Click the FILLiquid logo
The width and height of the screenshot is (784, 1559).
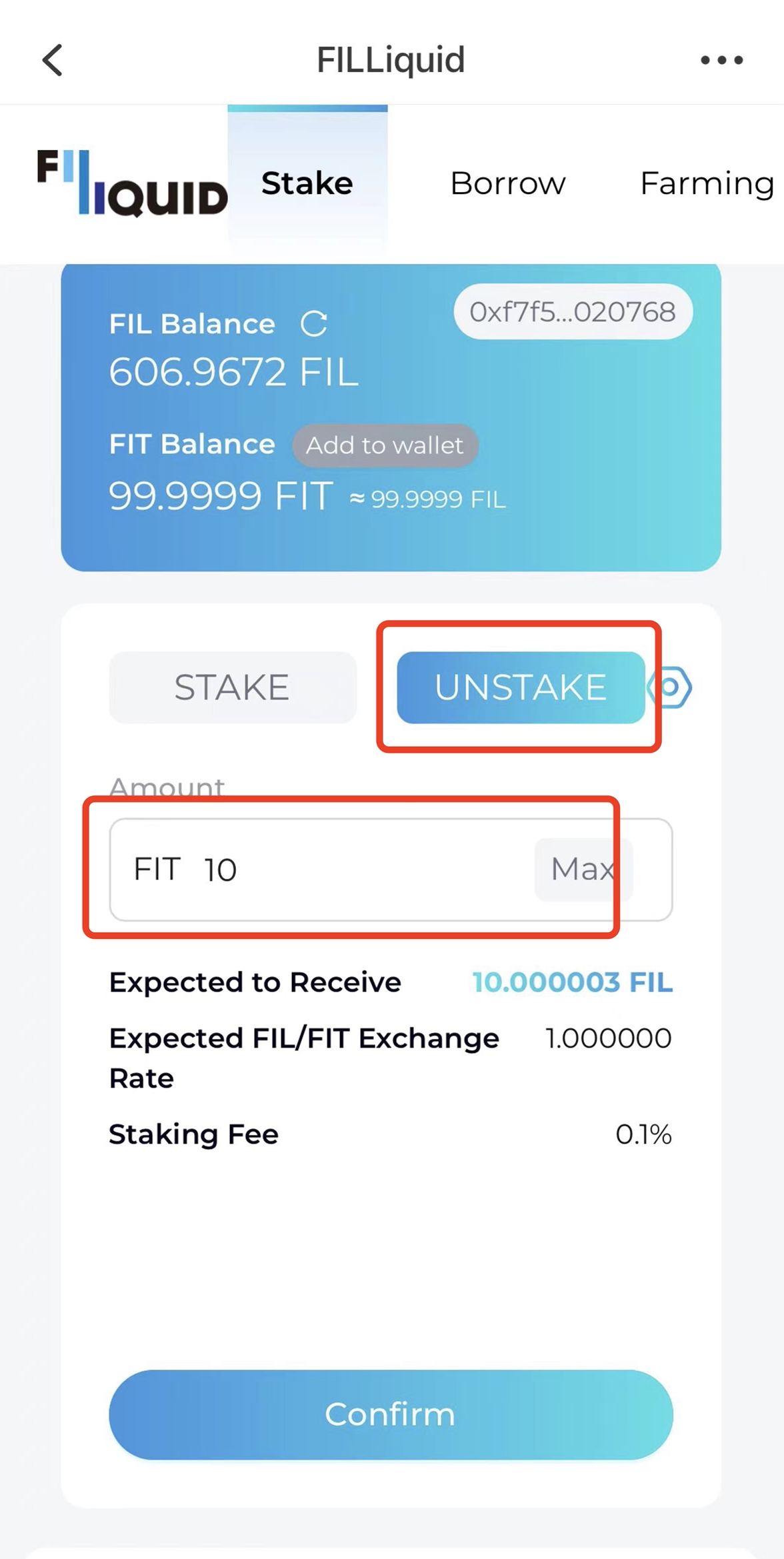pos(132,183)
